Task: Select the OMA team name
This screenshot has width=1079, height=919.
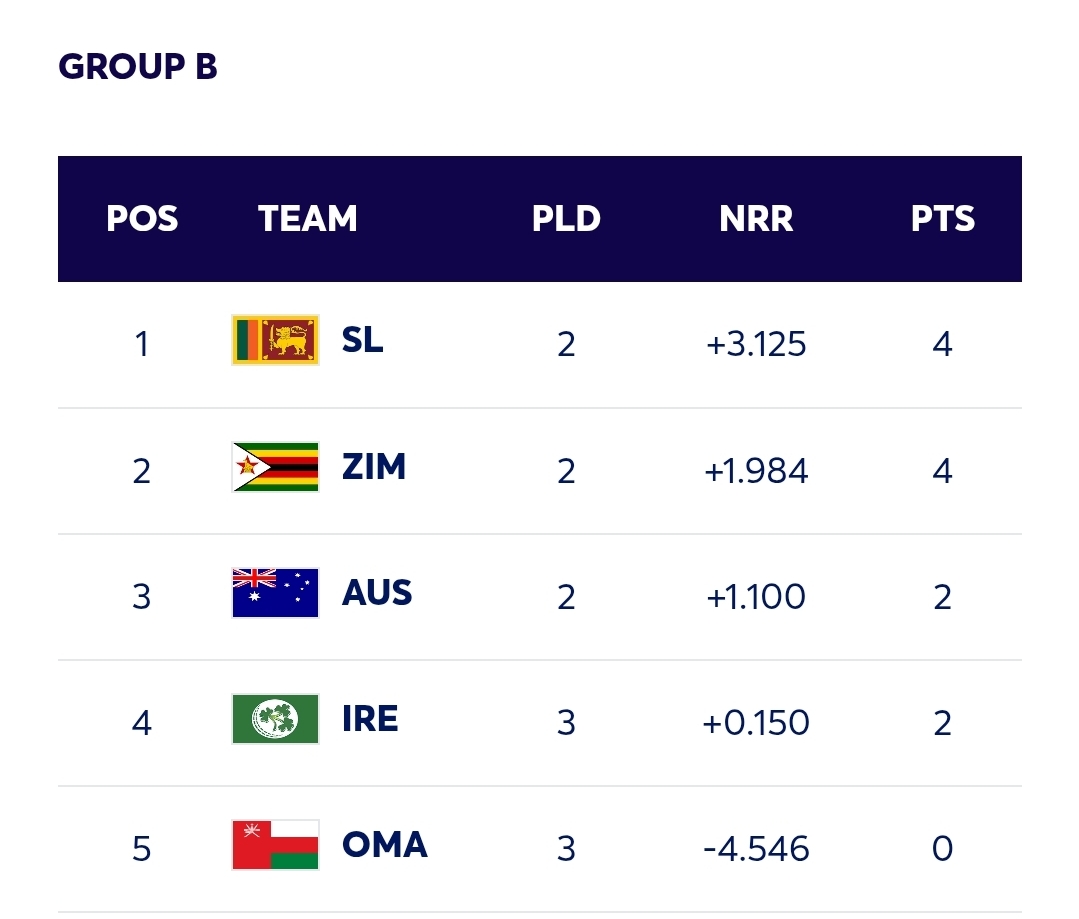Action: (x=384, y=845)
